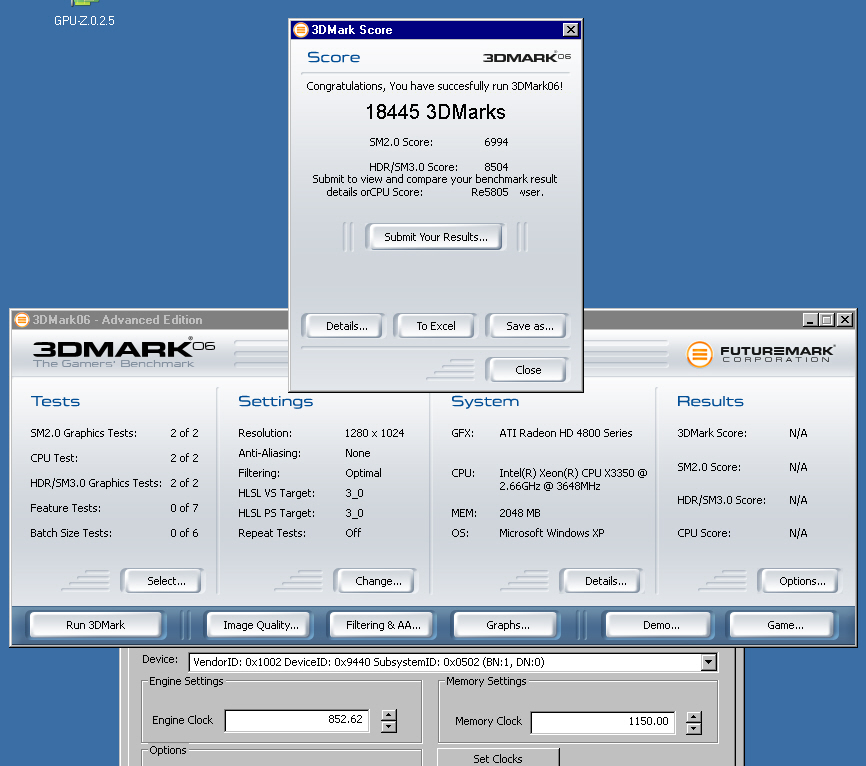Click the Run 3DMark button
Image resolution: width=866 pixels, height=766 pixels.
click(x=96, y=625)
